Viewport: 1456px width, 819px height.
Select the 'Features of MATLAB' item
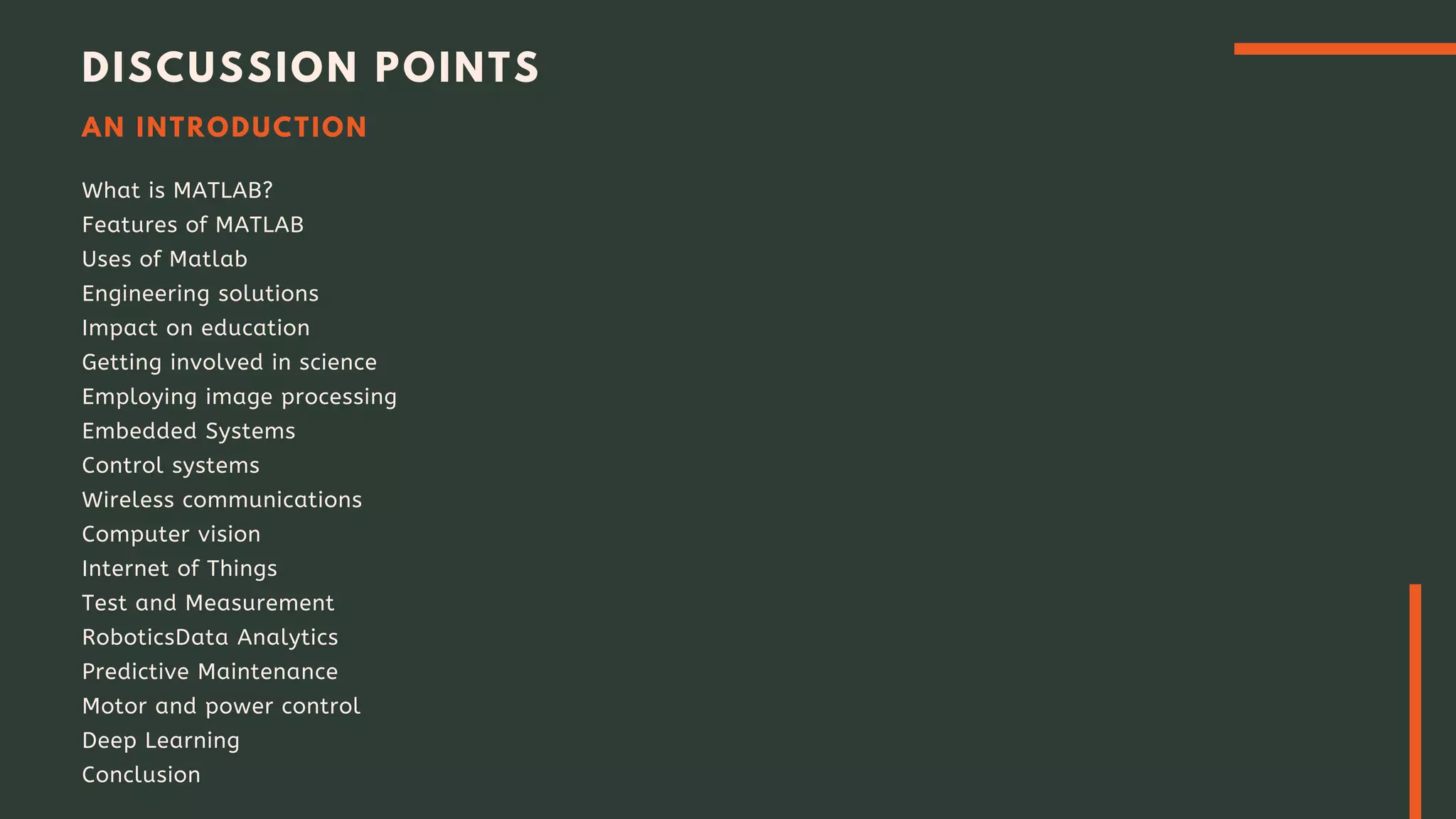point(193,225)
